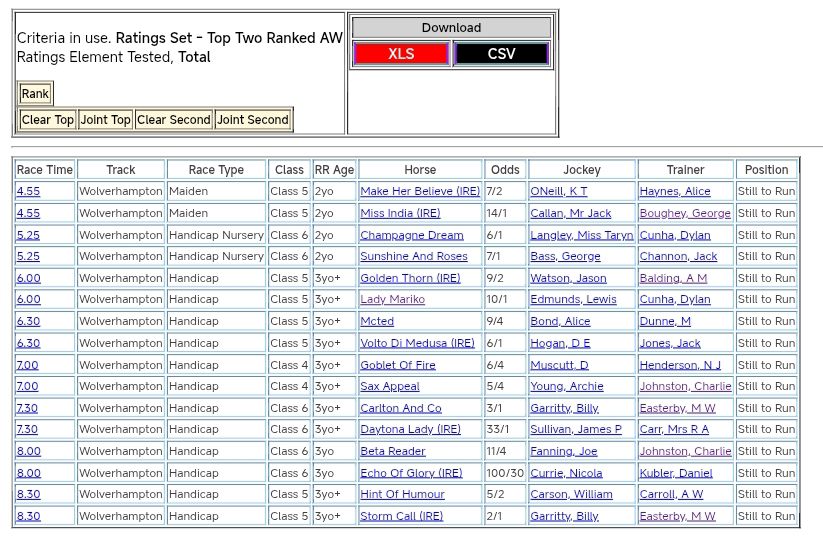Viewport: 823px width, 543px height.
Task: View jockey Hogan, D E
Action: (x=560, y=343)
